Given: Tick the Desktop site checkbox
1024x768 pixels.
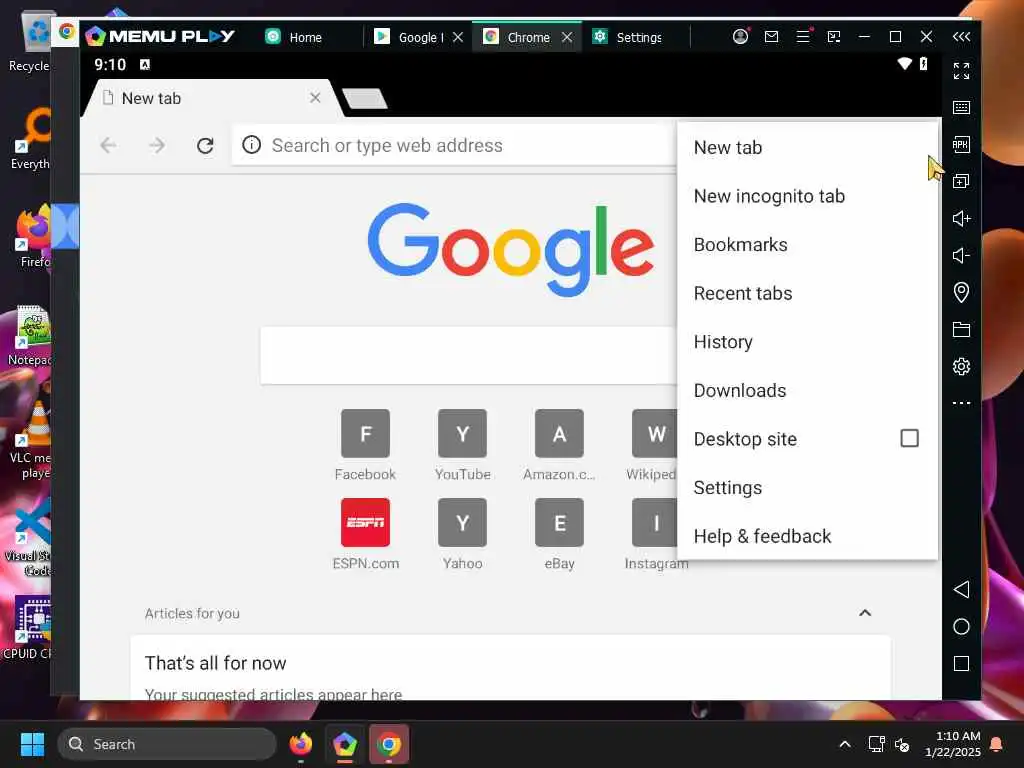Looking at the screenshot, I should [x=909, y=438].
